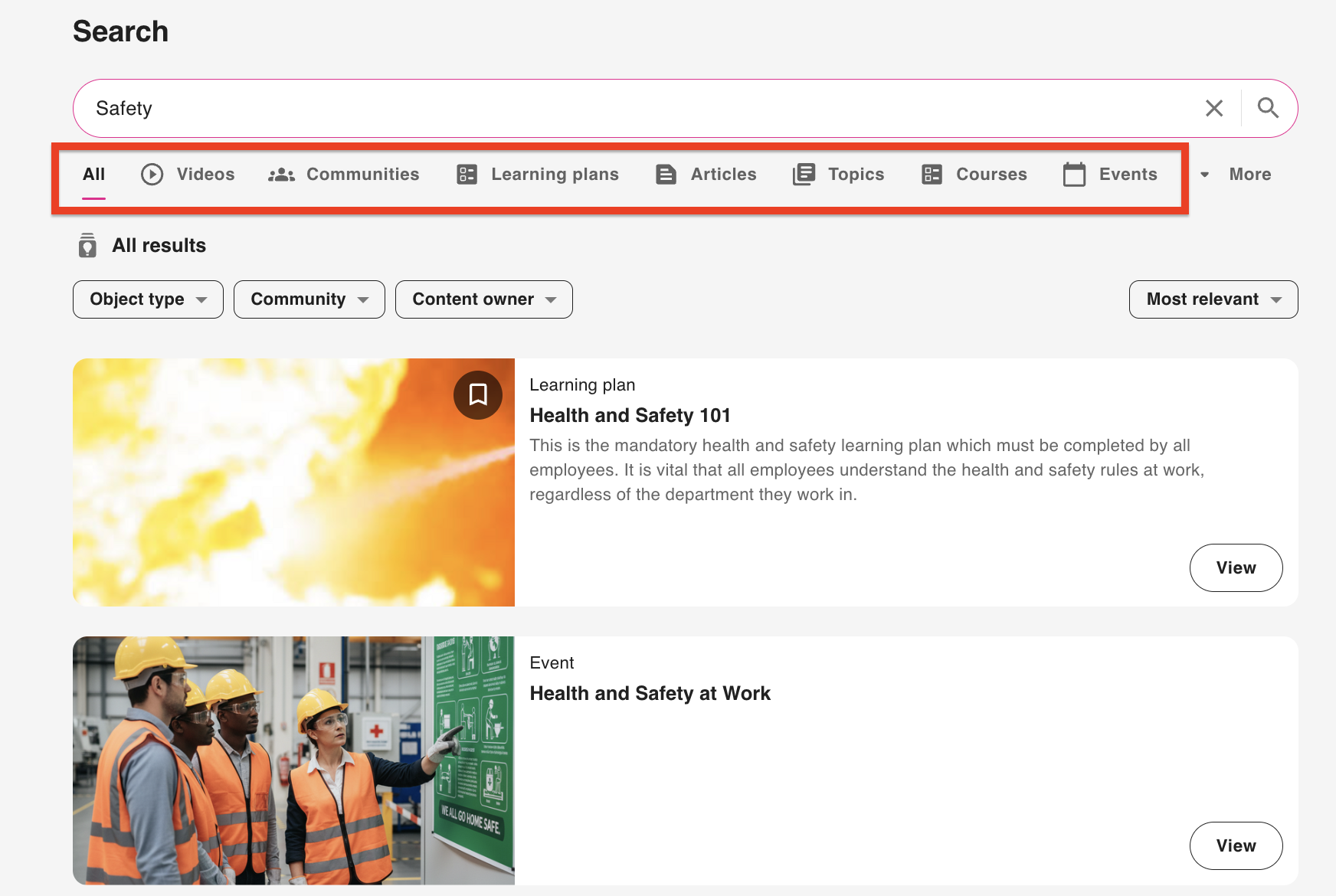This screenshot has height=896, width=1336.
Task: Expand the Object type filter dropdown
Action: (x=148, y=299)
